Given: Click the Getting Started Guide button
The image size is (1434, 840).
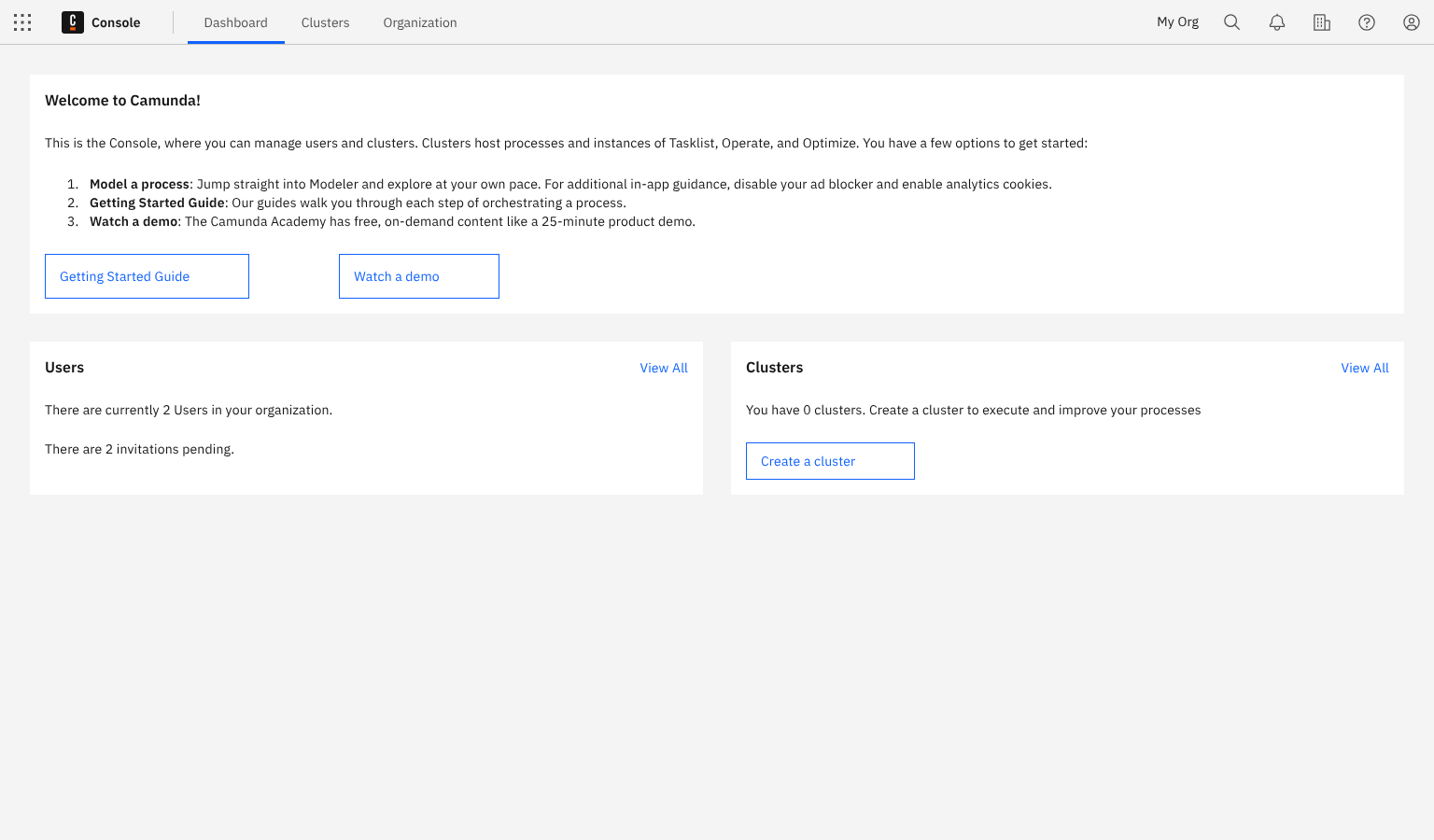Looking at the screenshot, I should tap(147, 276).
